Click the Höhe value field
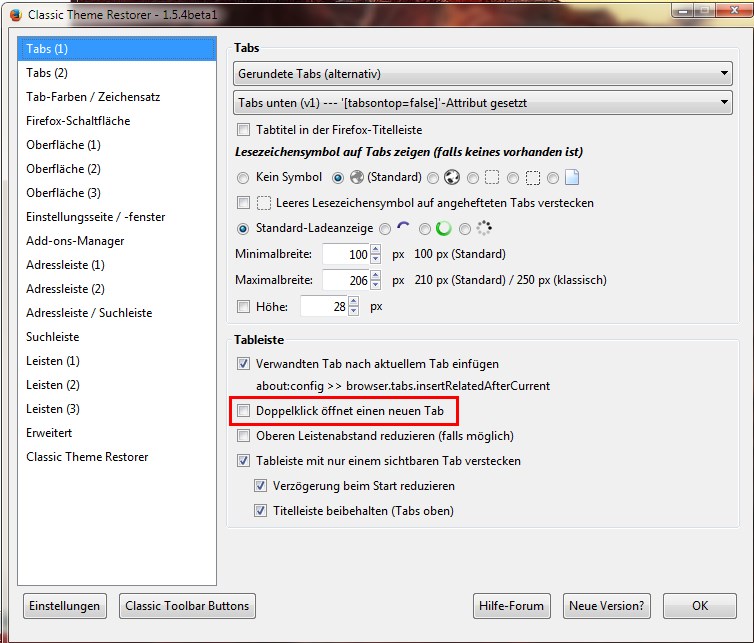The image size is (754, 643). coord(324,306)
